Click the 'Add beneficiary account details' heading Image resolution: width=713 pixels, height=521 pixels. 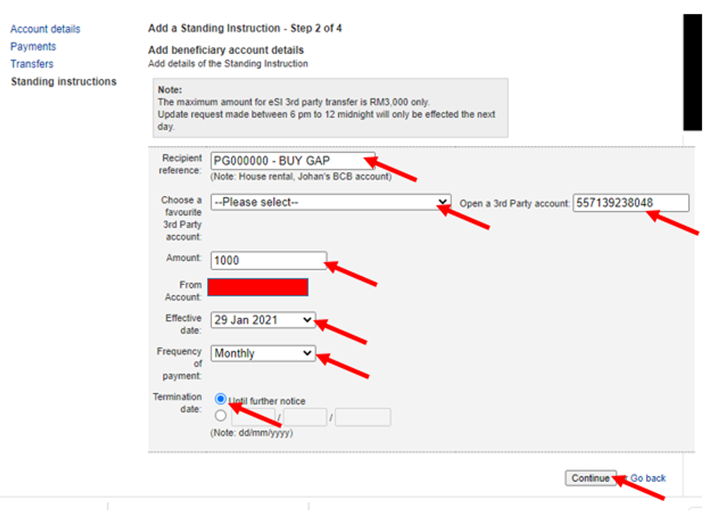pyautogui.click(x=226, y=50)
